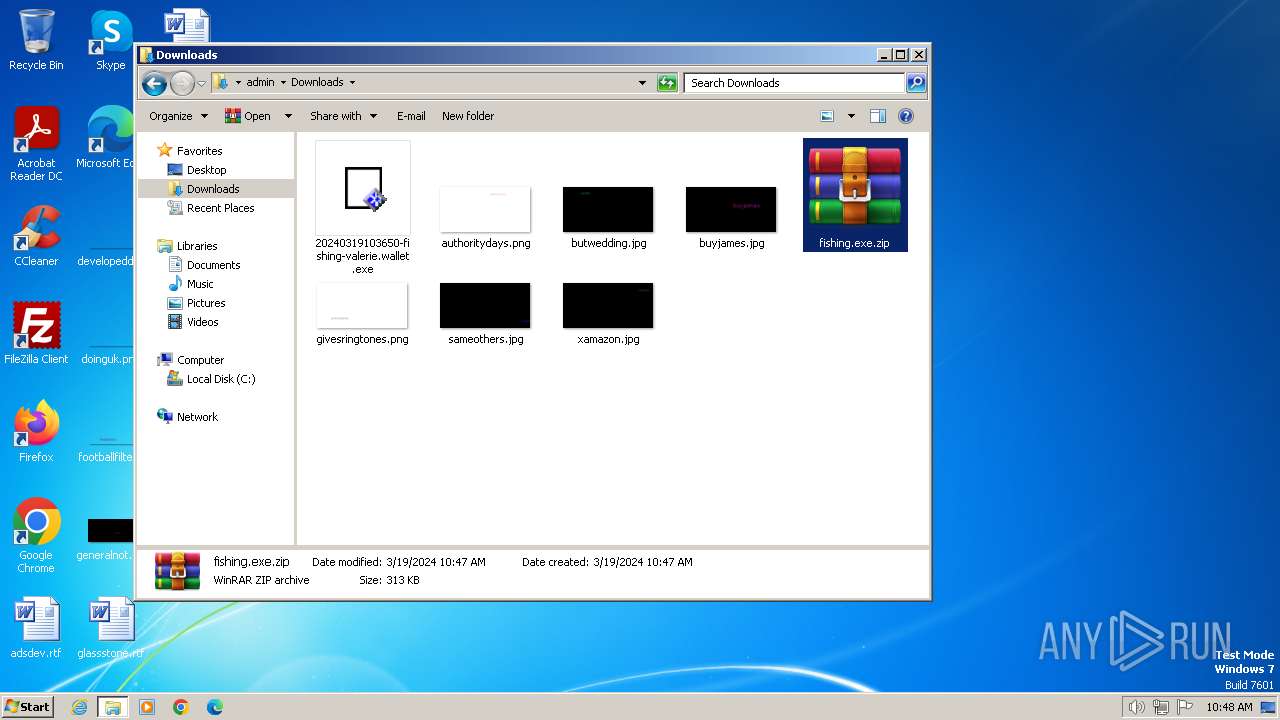This screenshot has height=720, width=1280.
Task: Select the fishing-valerie.wallet.exe file
Action: [362, 208]
